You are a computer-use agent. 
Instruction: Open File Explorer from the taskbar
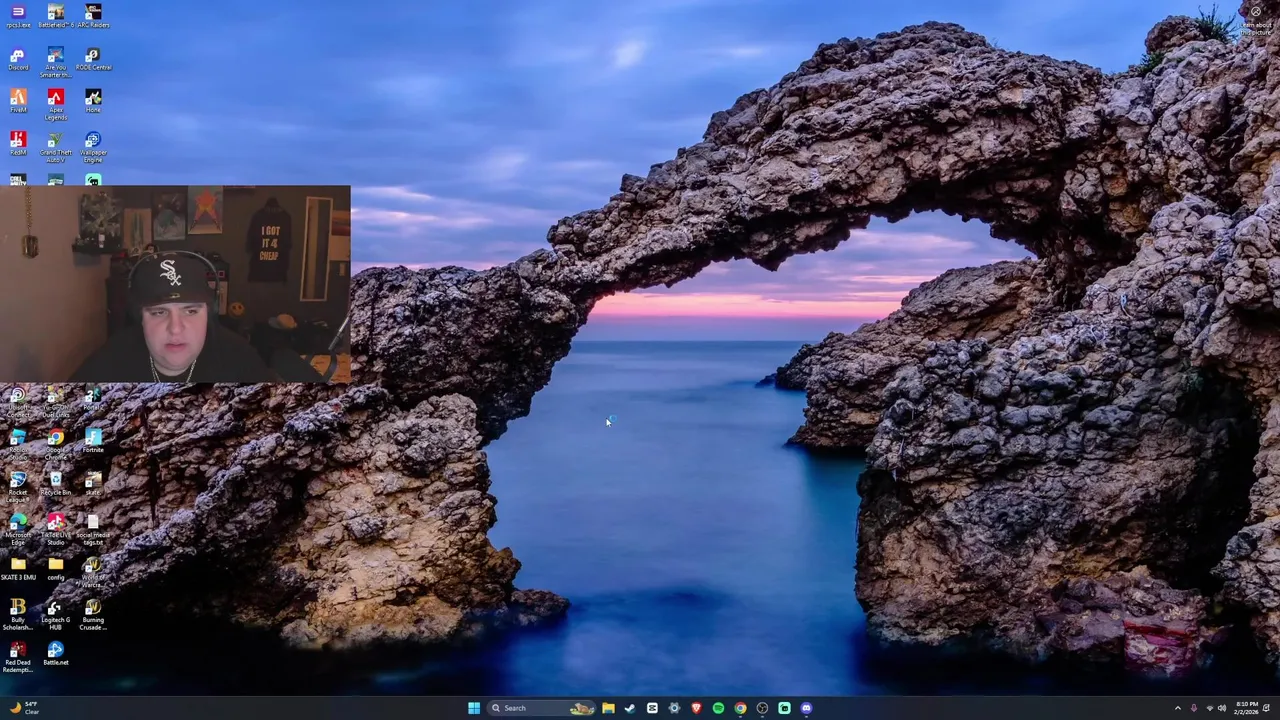(x=608, y=708)
